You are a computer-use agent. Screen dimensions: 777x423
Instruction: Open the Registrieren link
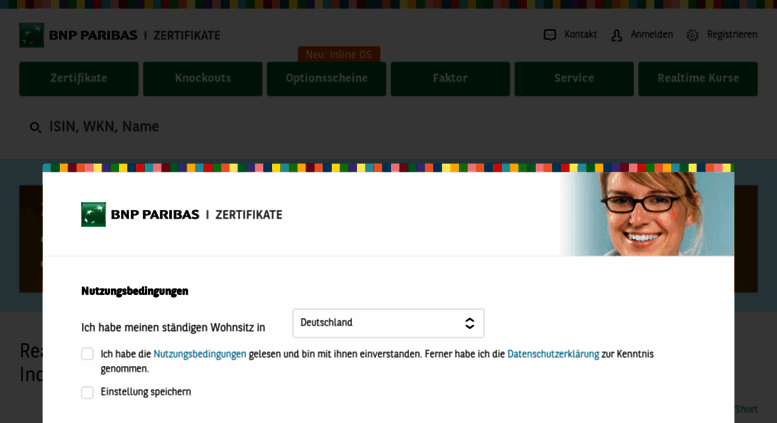click(732, 35)
